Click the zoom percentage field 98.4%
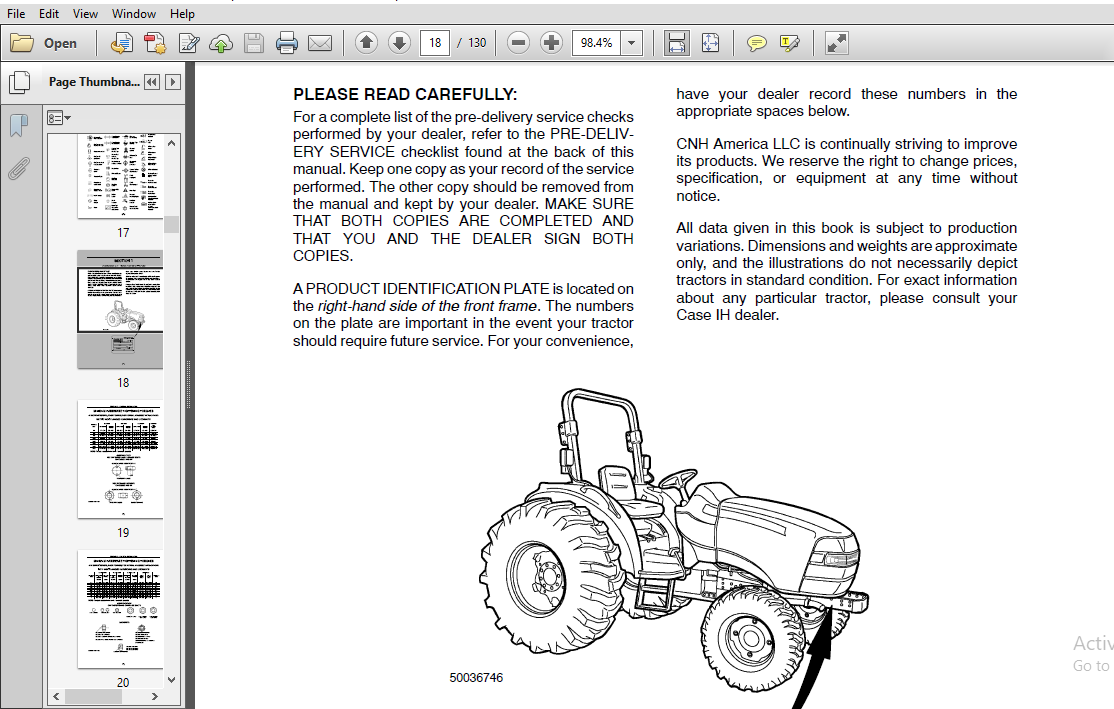Screen dimensions: 1114x709 click(x=596, y=43)
